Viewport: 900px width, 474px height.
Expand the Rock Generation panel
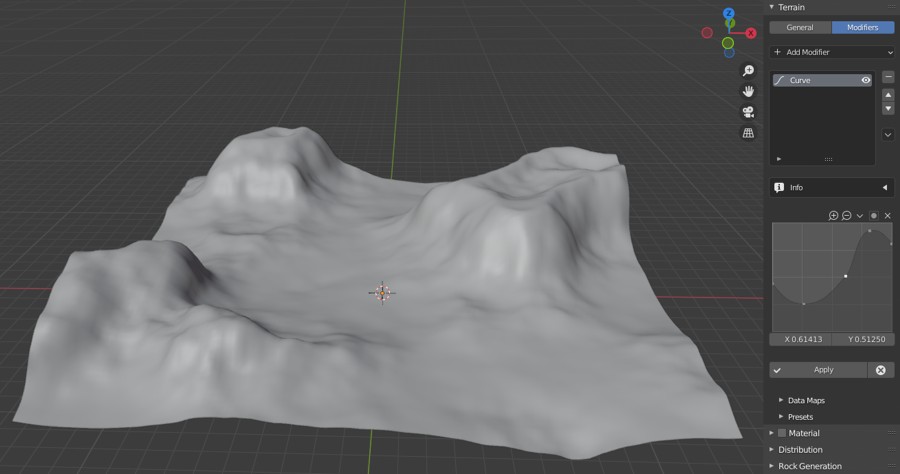click(771, 466)
